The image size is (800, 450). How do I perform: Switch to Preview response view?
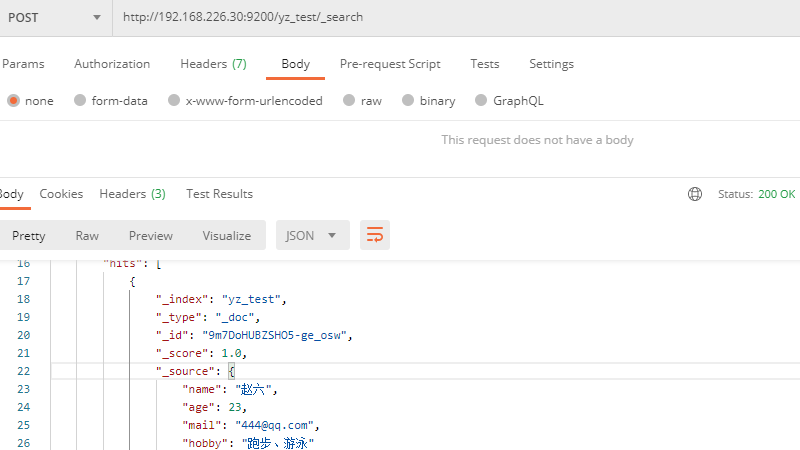[x=151, y=235]
